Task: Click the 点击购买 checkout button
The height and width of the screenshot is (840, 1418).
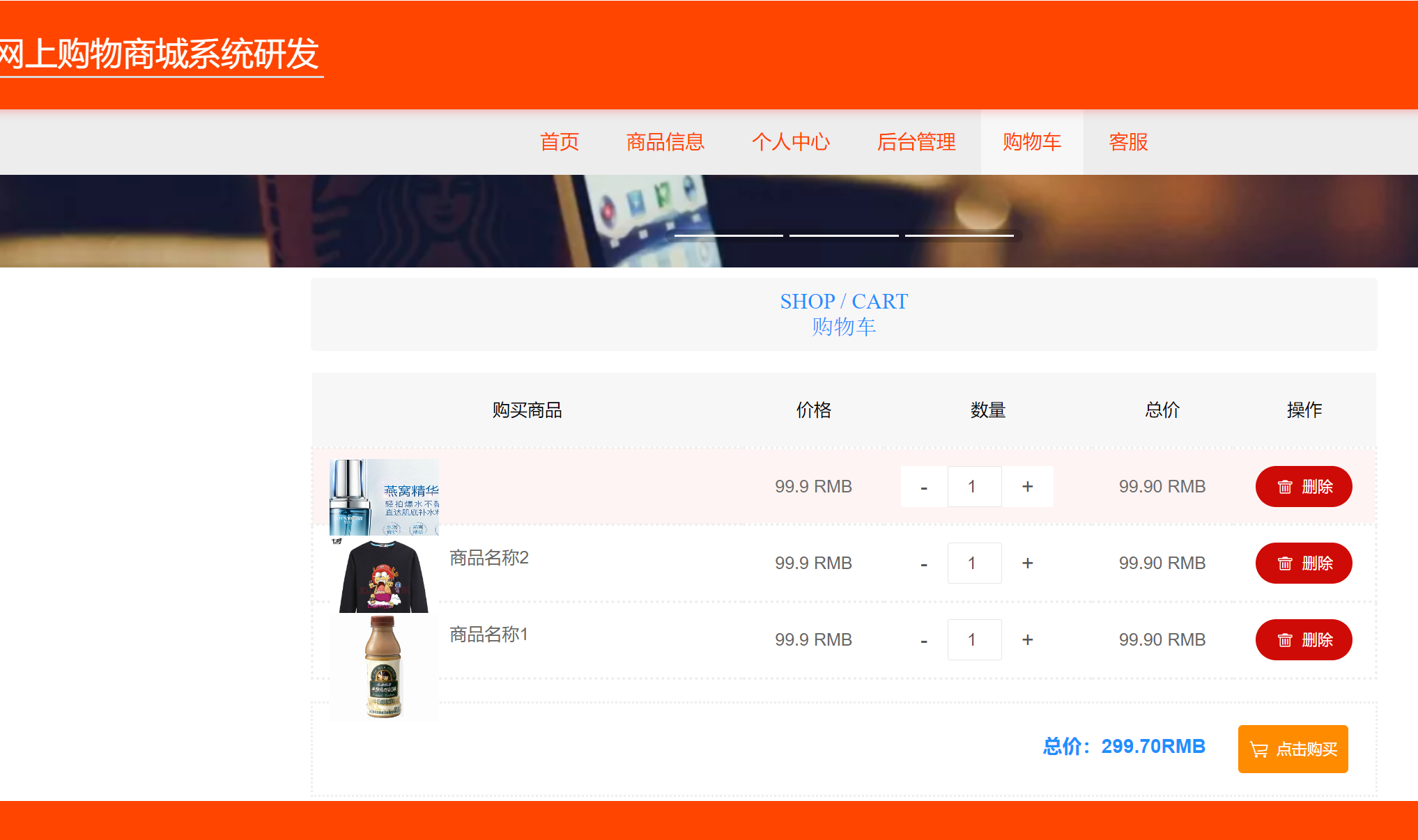Action: pyautogui.click(x=1293, y=749)
